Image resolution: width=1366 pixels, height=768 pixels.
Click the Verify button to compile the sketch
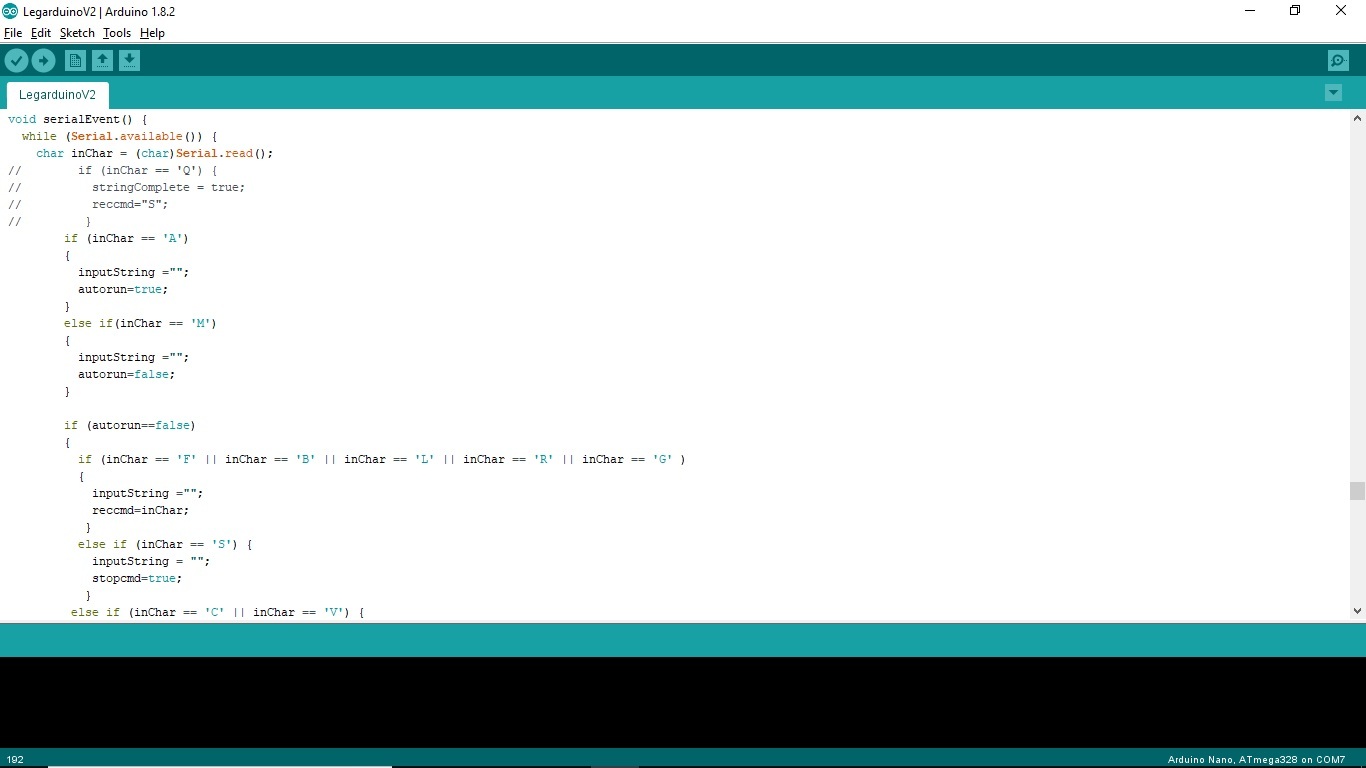click(16, 60)
